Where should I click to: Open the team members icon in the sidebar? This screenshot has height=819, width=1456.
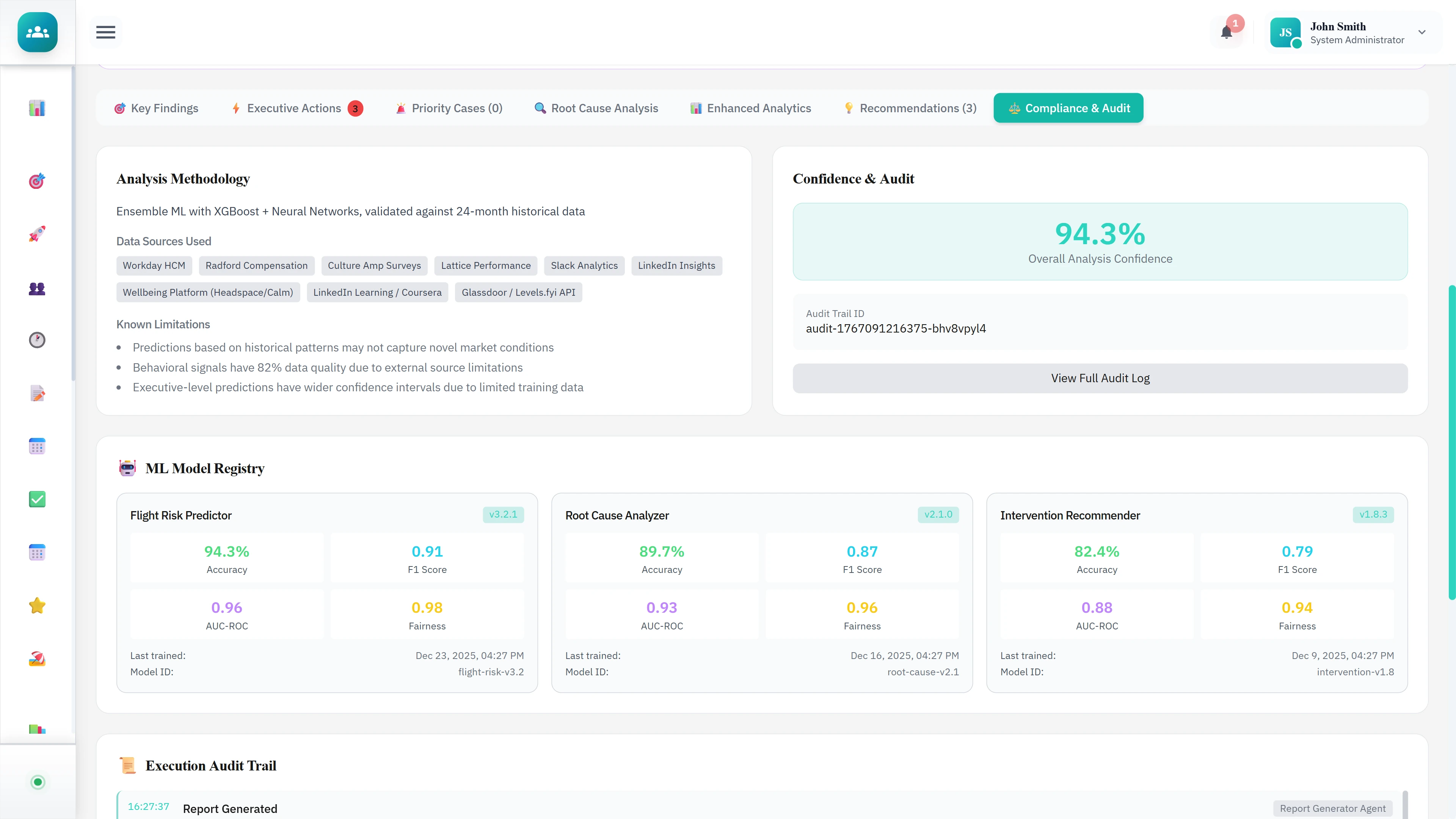pyautogui.click(x=37, y=289)
